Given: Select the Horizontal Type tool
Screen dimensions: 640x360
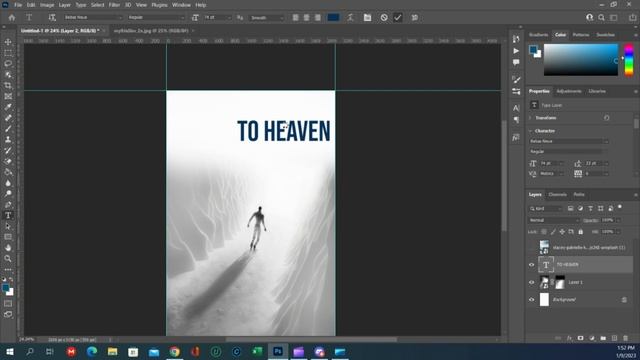Looking at the screenshot, I should [8, 215].
